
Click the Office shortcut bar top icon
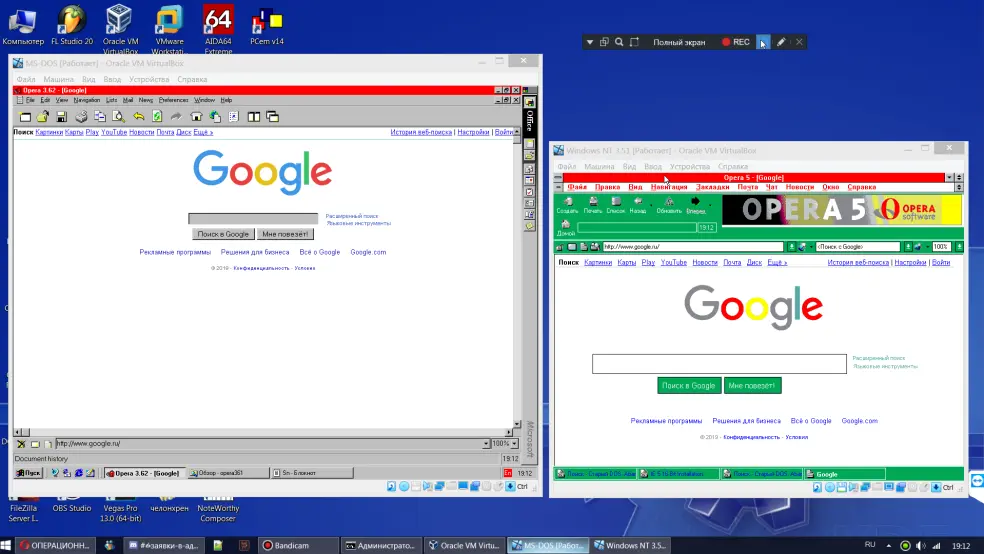530,102
